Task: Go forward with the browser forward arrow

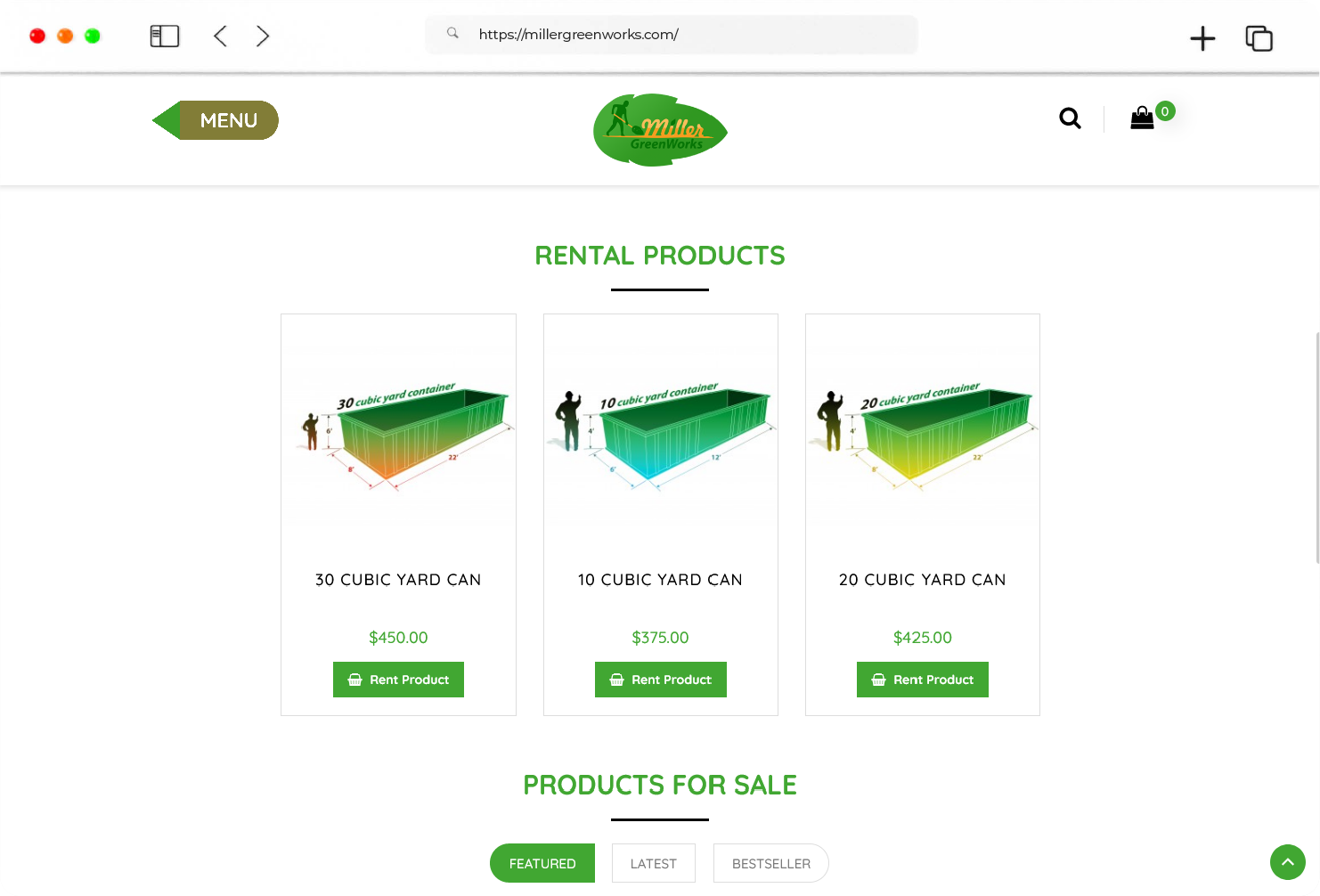Action: pos(263,36)
